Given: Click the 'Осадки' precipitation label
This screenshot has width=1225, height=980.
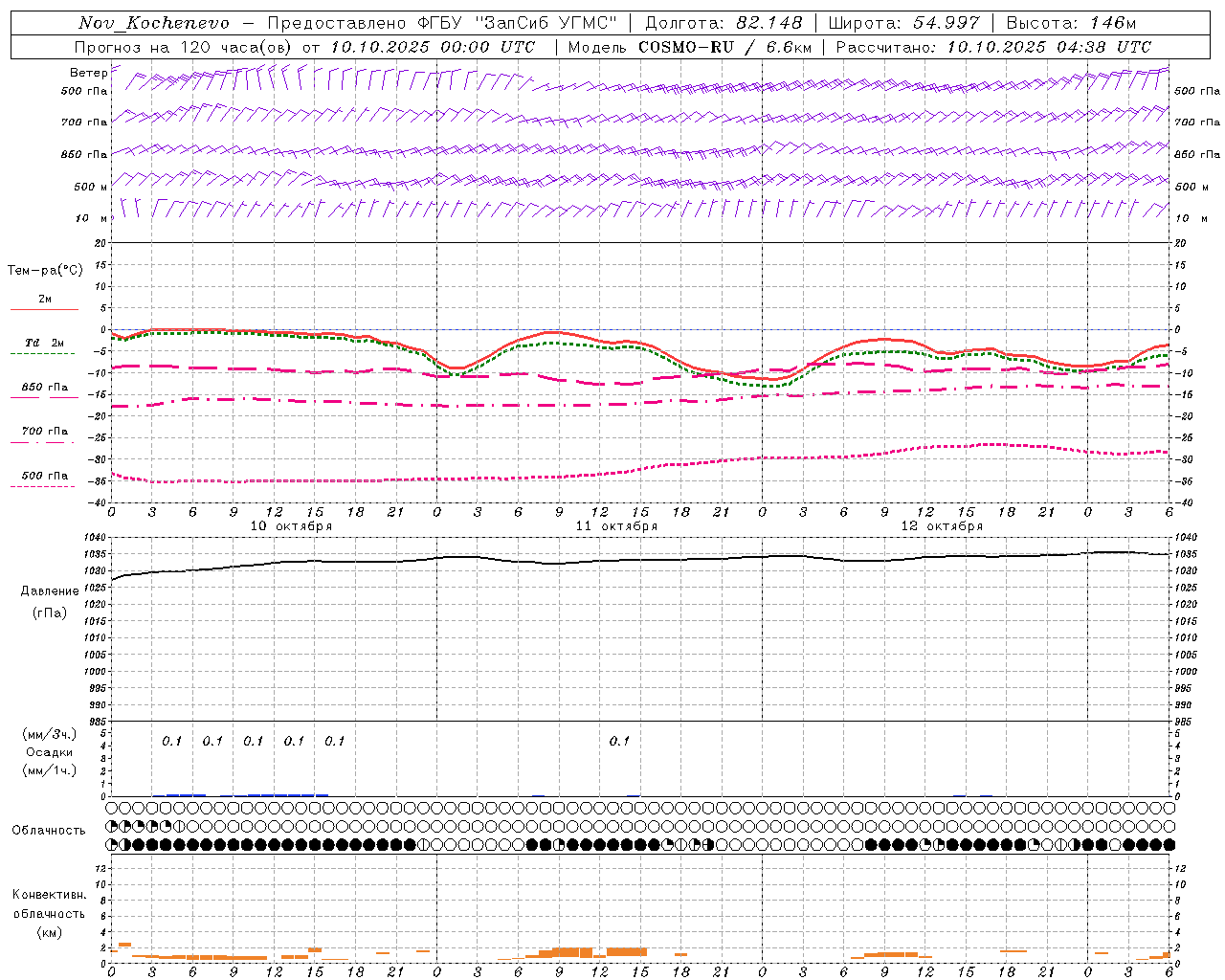Looking at the screenshot, I should pyautogui.click(x=50, y=752).
